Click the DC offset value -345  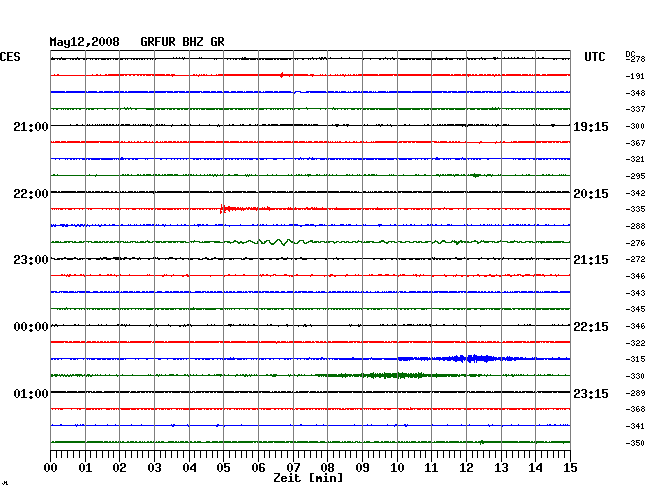(x=635, y=309)
